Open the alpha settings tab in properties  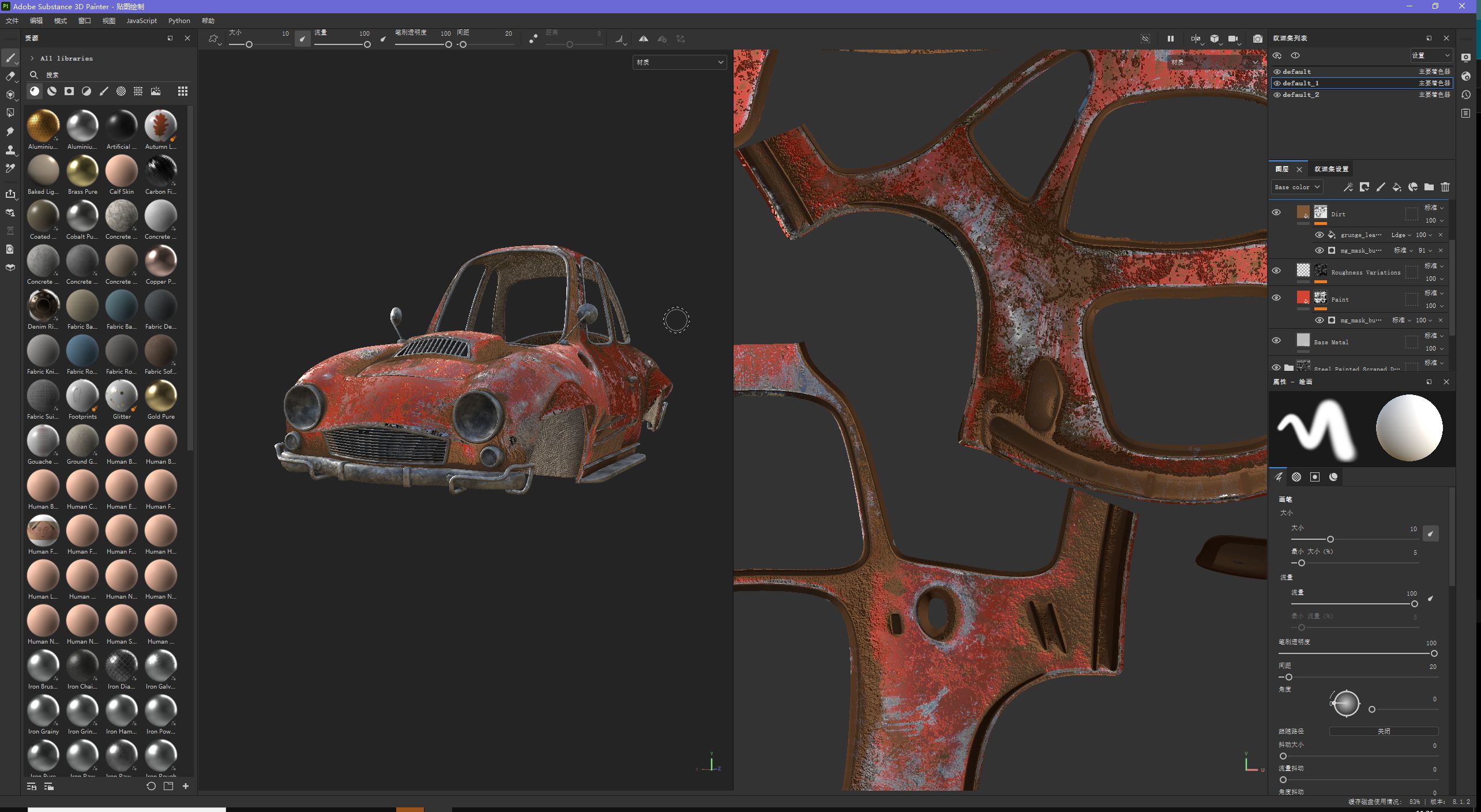click(1296, 477)
